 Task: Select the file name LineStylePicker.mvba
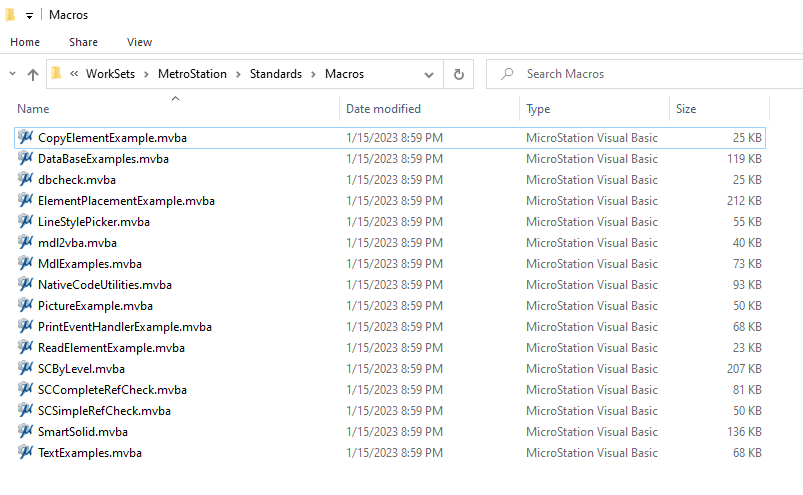tap(94, 222)
